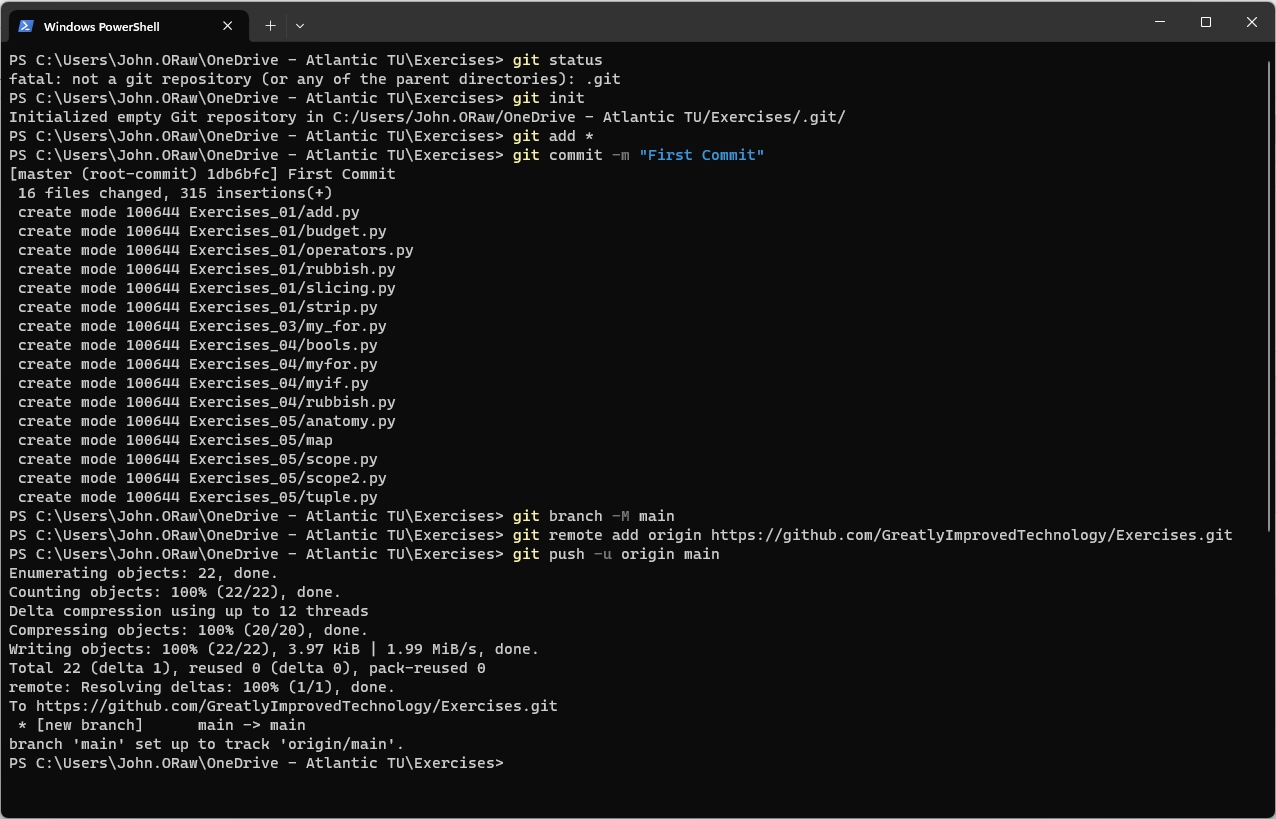Close the terminal window
The image size is (1276, 819).
1251,22
